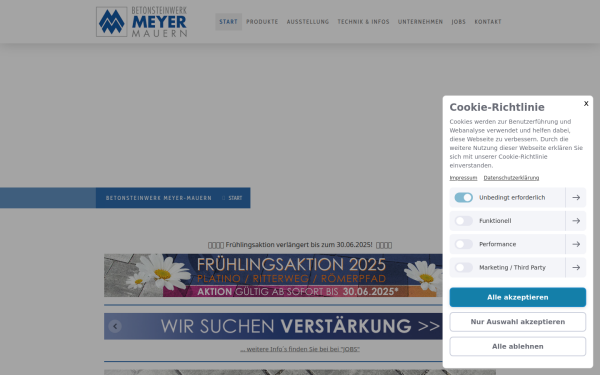Viewport: 600px width, 375px height.
Task: Click the Wir suchen Verstärkung banner
Action: (273, 326)
